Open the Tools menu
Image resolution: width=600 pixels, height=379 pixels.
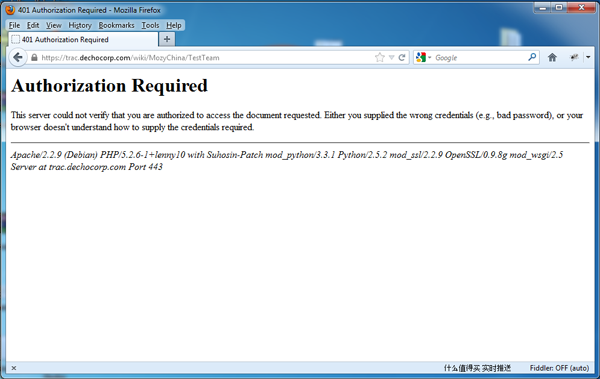(150, 25)
